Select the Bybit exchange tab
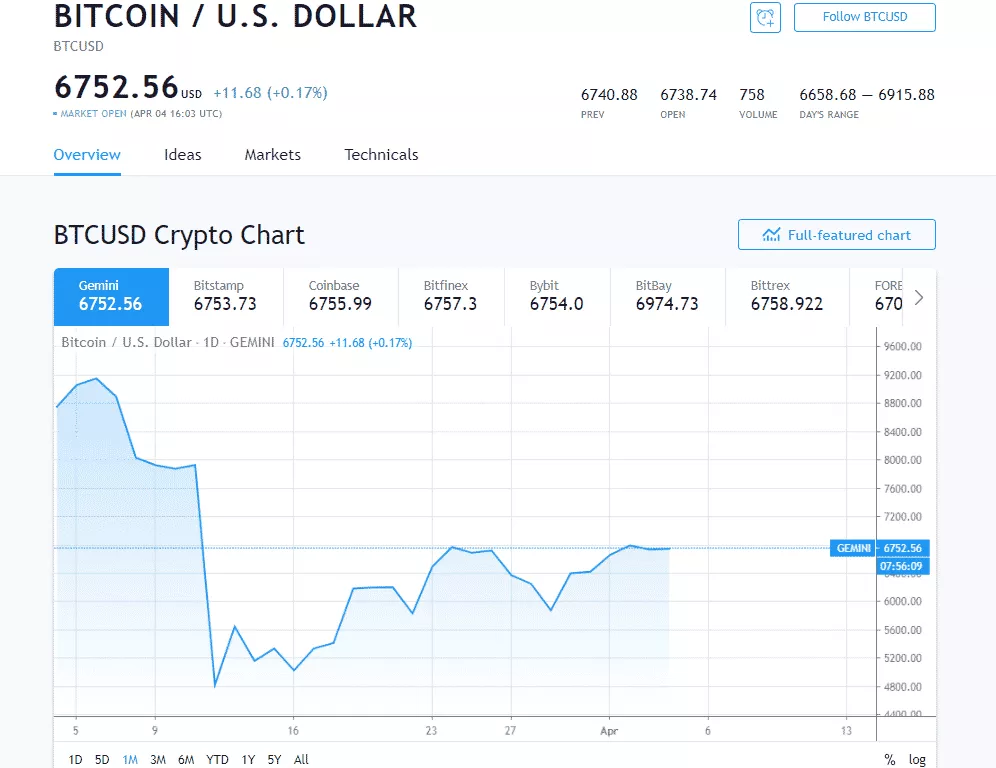Screen dimensions: 996x768 556,296
